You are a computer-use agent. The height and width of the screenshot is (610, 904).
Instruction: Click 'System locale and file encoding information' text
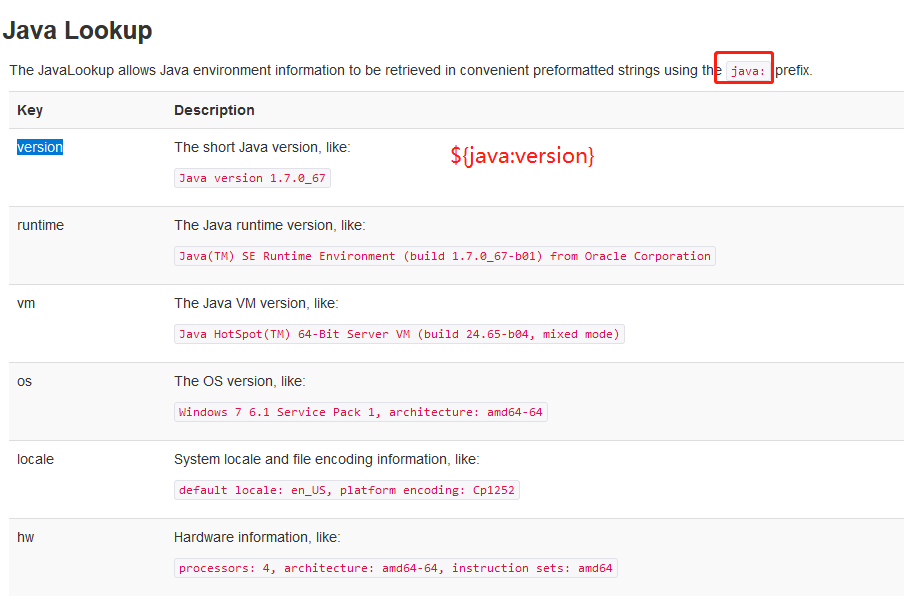[326, 459]
